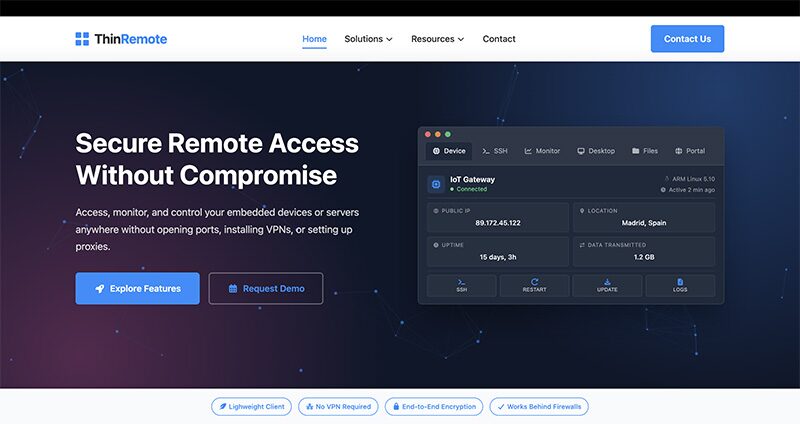Click the yellow minimize dot of the mock window

tap(438, 134)
